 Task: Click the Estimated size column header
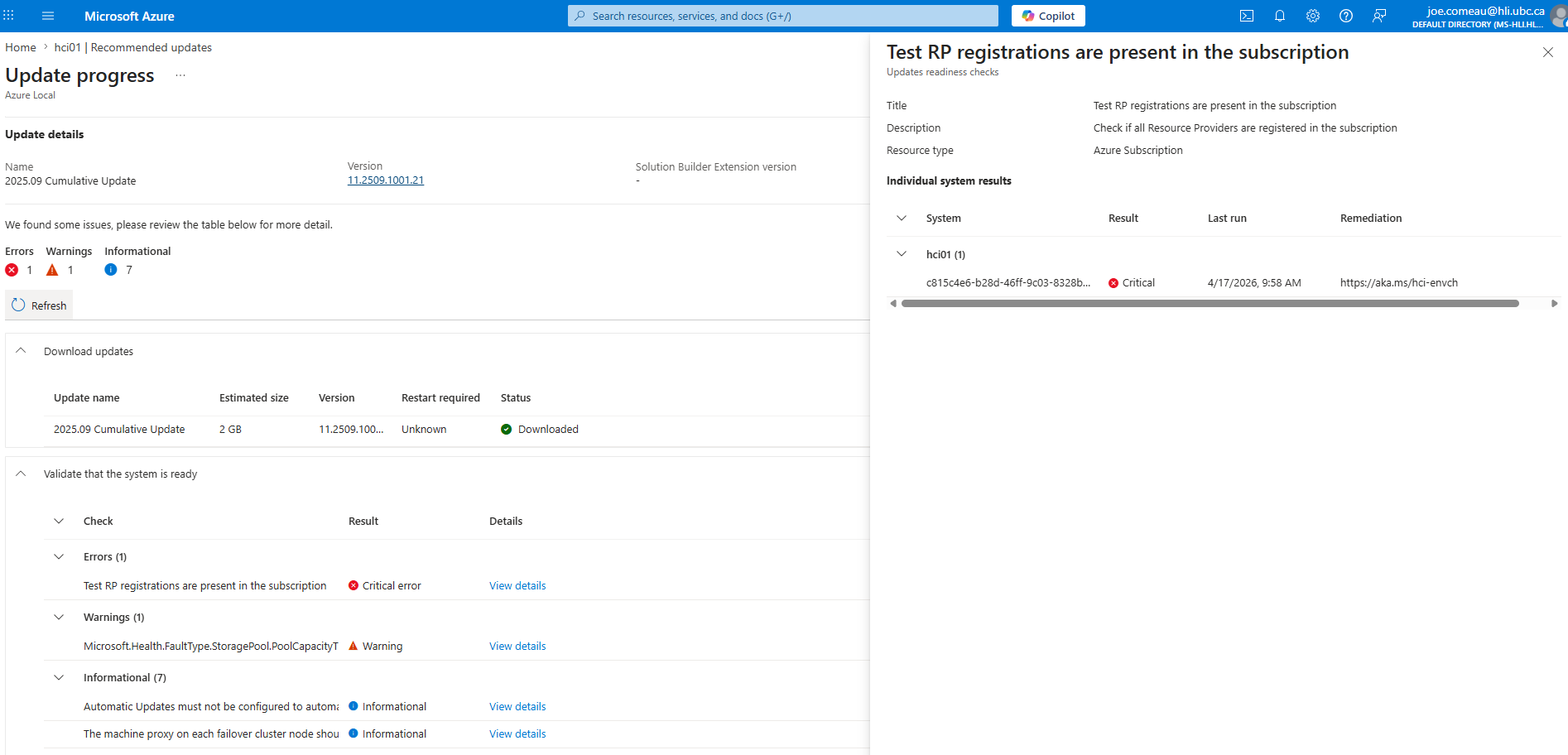(254, 397)
